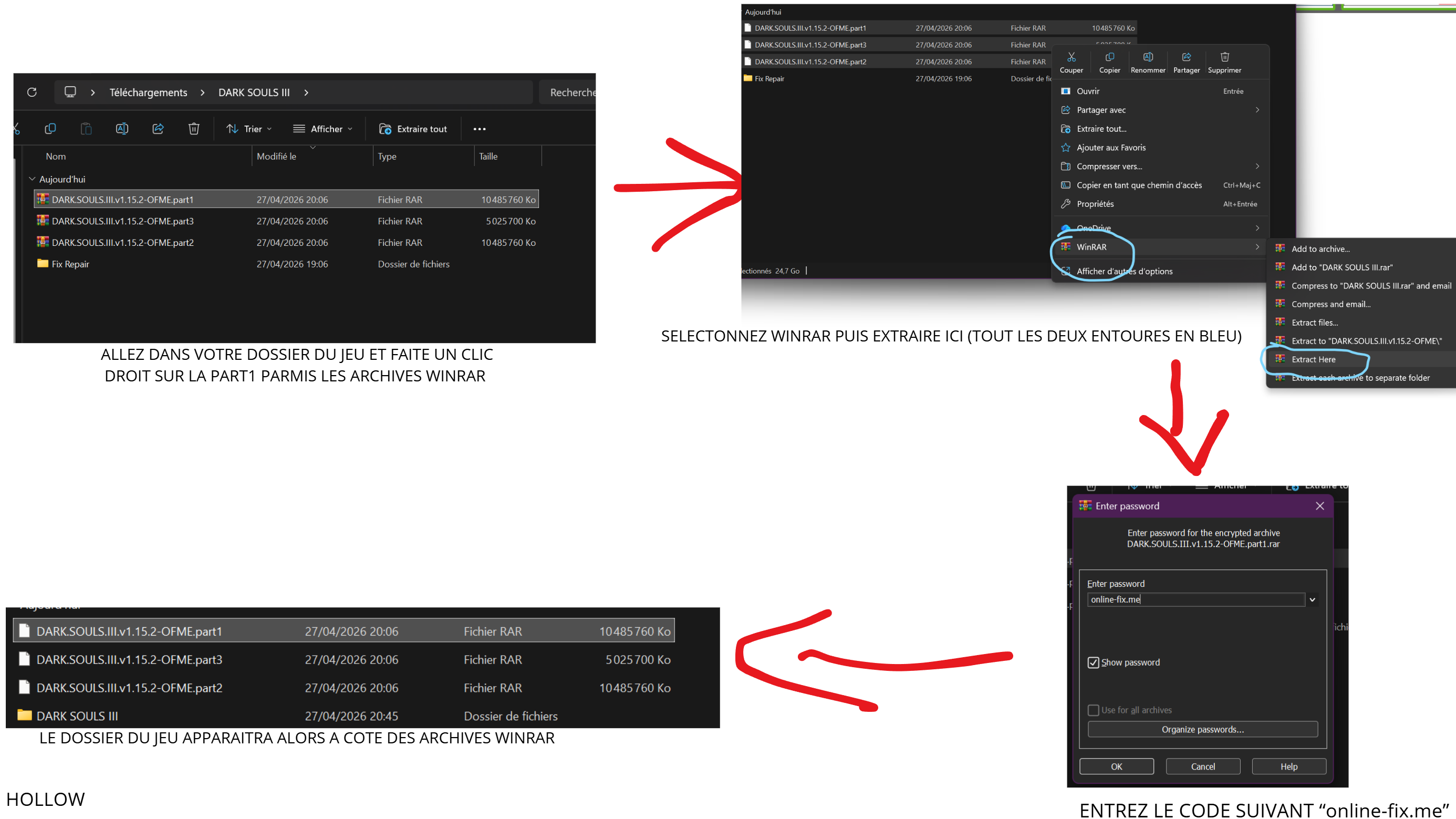Click Help in Enter password dialog
Viewport: 1456px width, 819px height.
(x=1288, y=766)
